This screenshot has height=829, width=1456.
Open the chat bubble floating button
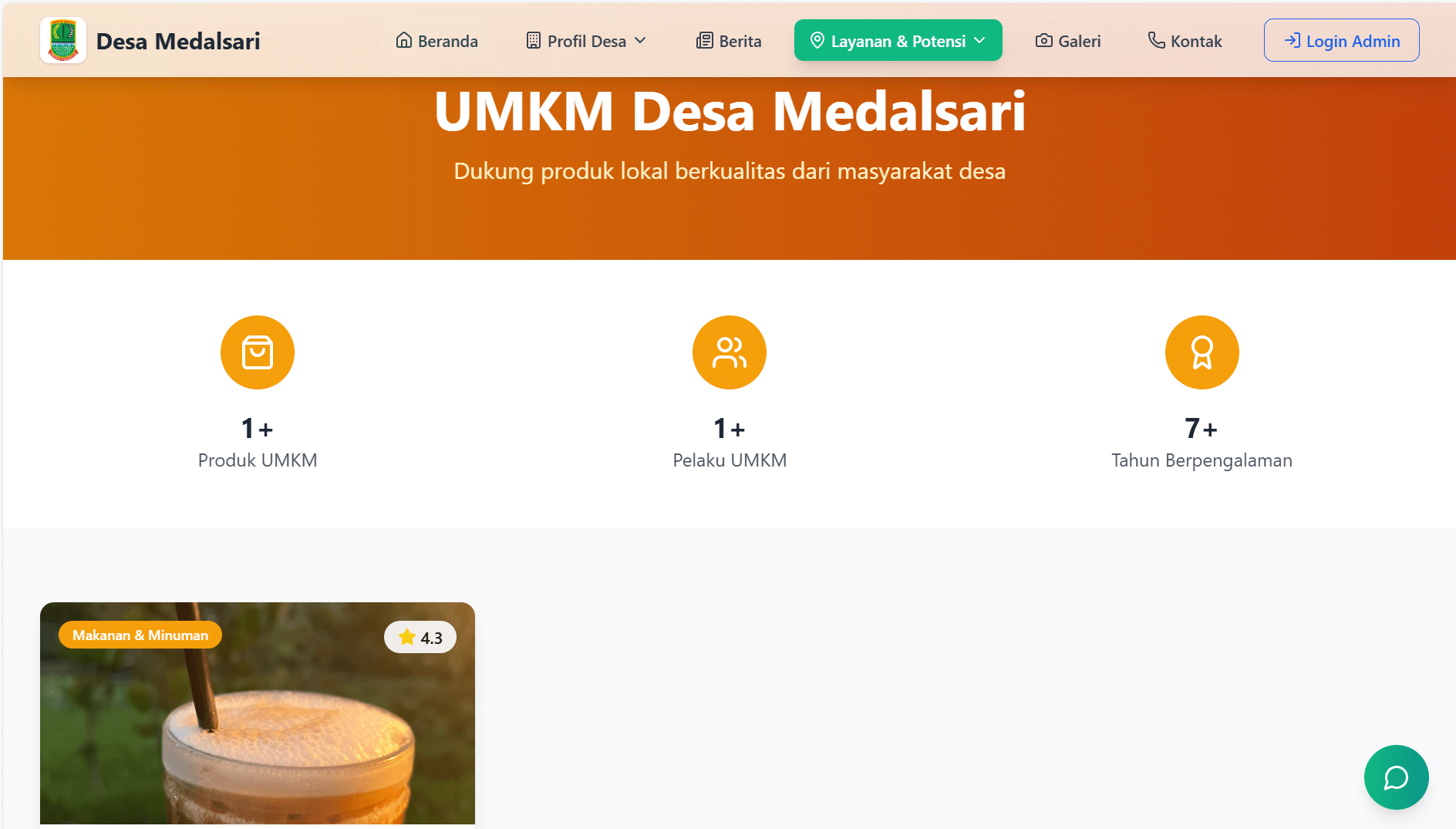coord(1396,777)
